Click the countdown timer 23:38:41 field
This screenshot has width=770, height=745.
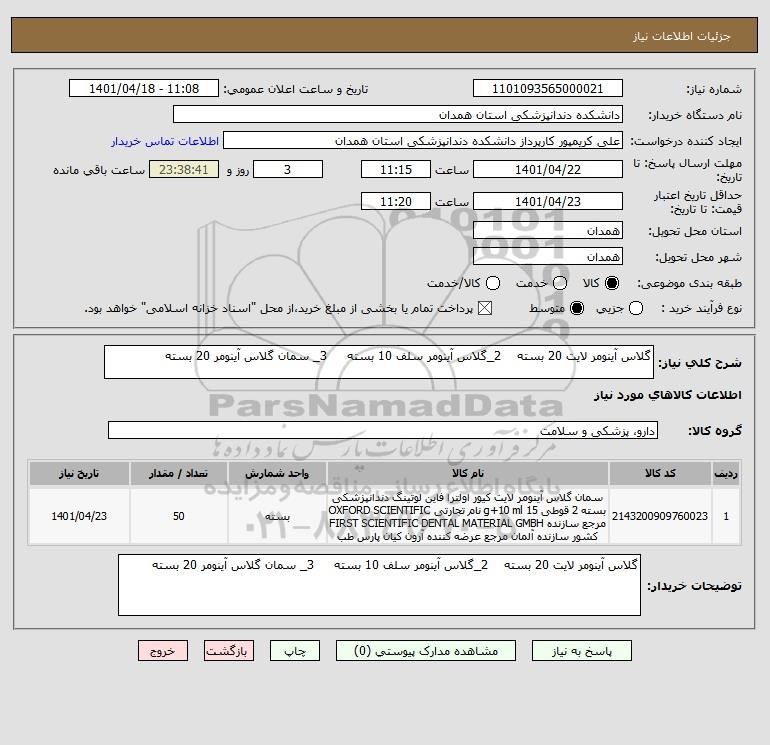pos(184,169)
